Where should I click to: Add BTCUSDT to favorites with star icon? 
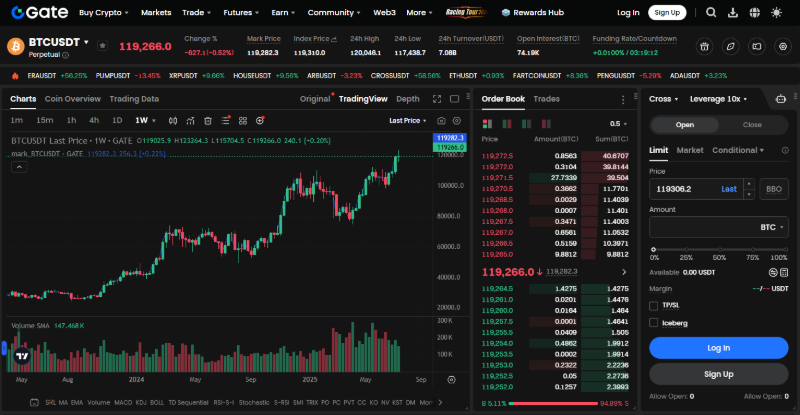103,46
